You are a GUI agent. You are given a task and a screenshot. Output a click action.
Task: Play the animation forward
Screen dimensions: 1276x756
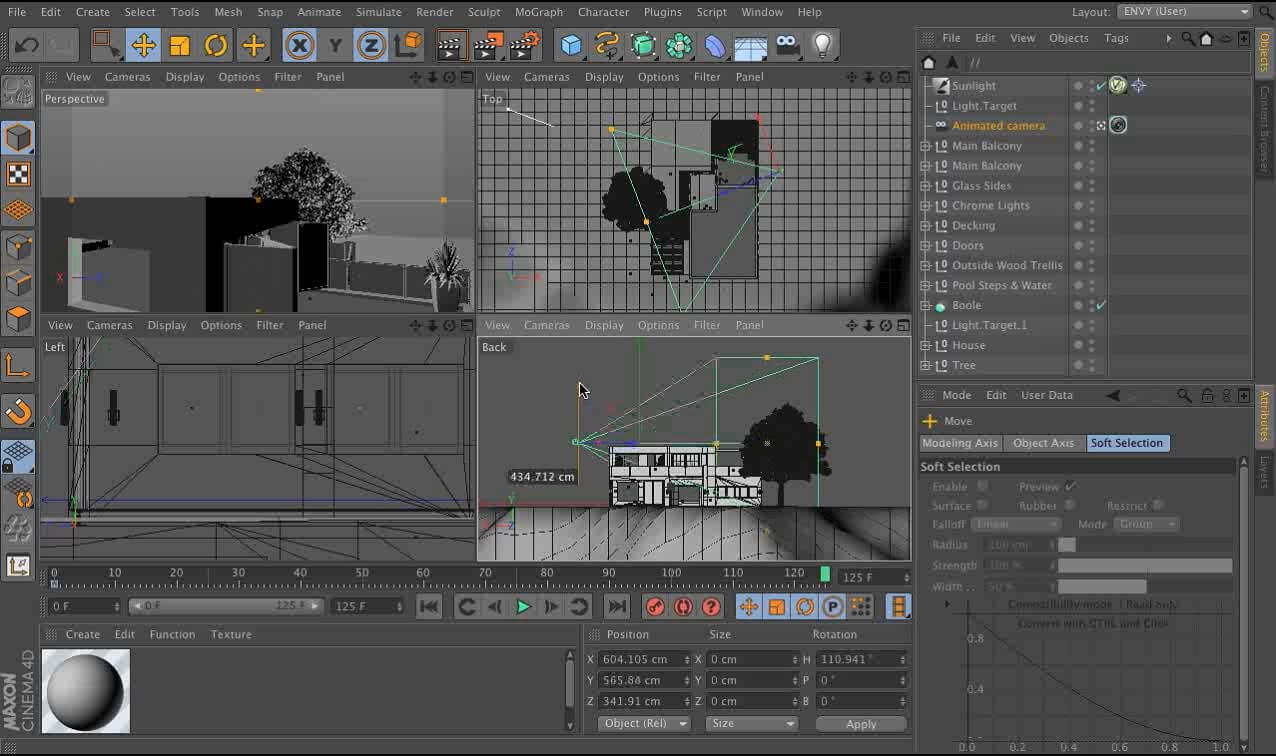(523, 607)
